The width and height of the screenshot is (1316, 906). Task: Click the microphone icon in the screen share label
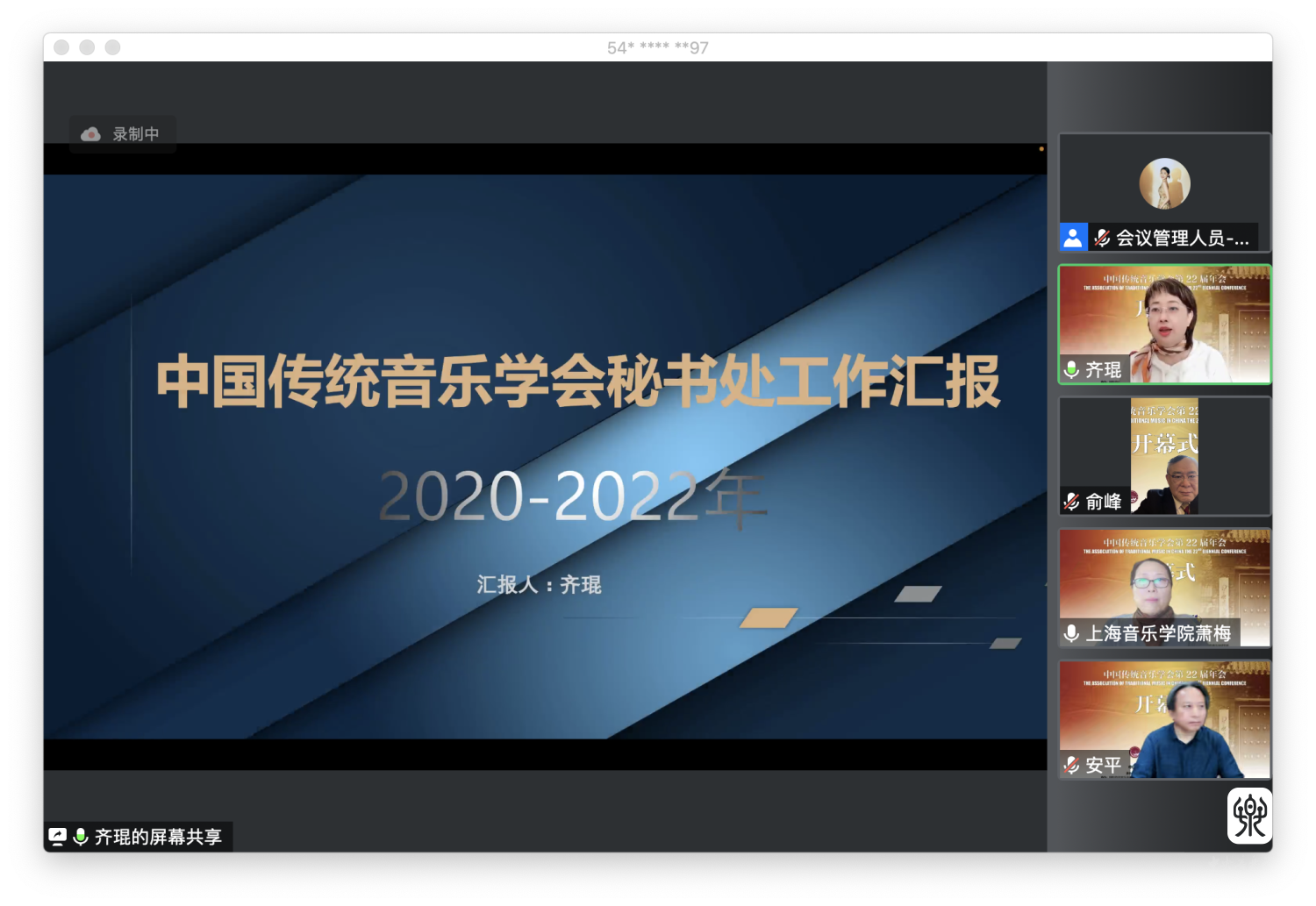(x=81, y=837)
